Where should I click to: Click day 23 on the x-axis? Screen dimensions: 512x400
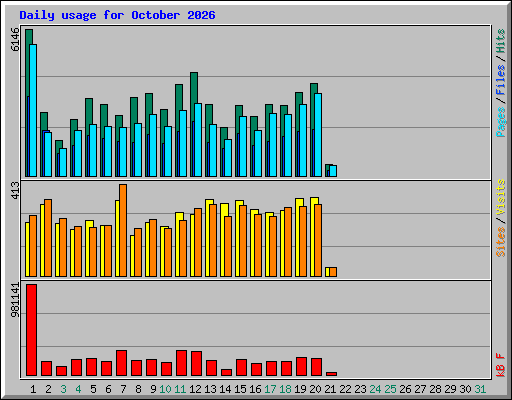click(360, 389)
